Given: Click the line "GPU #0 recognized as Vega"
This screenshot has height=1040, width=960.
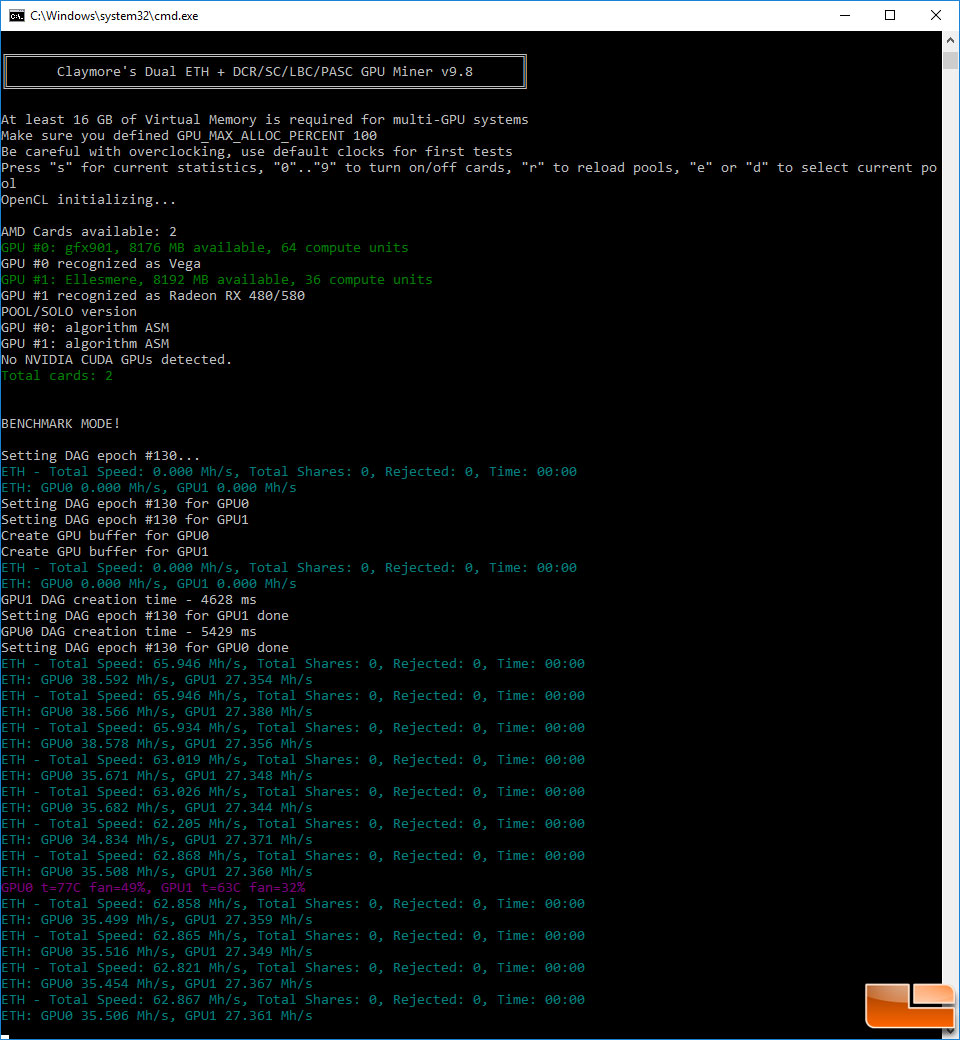Looking at the screenshot, I should point(101,263).
